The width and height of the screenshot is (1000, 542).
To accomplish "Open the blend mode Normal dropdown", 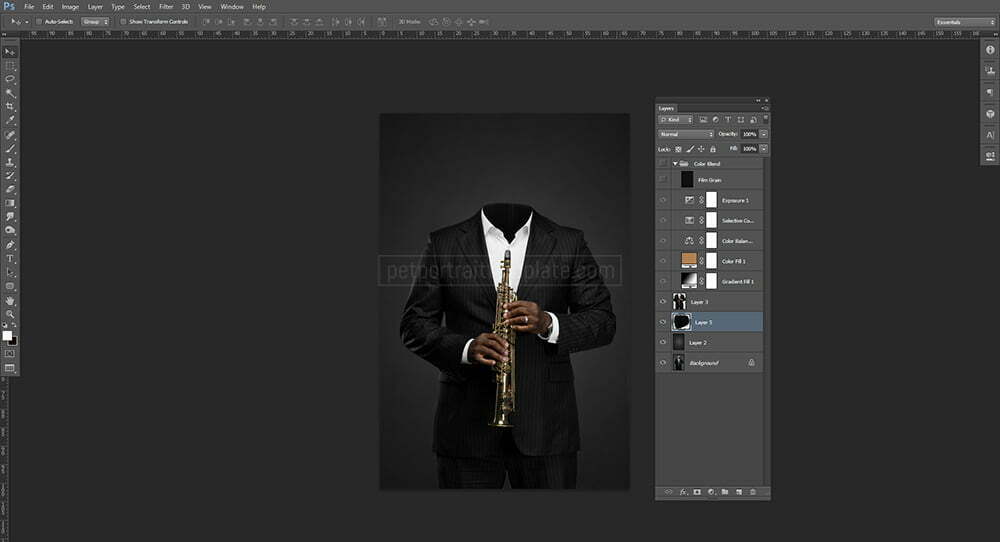I will point(686,134).
